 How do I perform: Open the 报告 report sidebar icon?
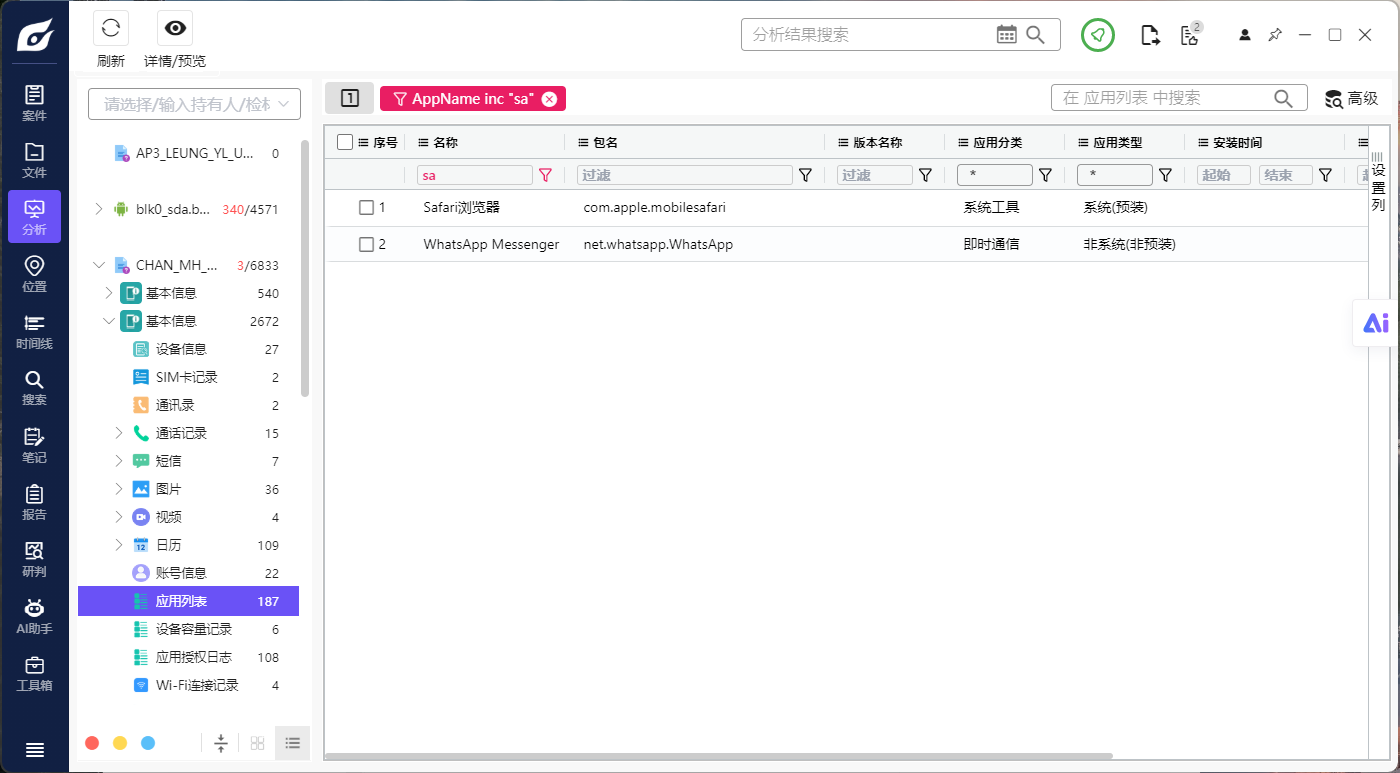(34, 502)
